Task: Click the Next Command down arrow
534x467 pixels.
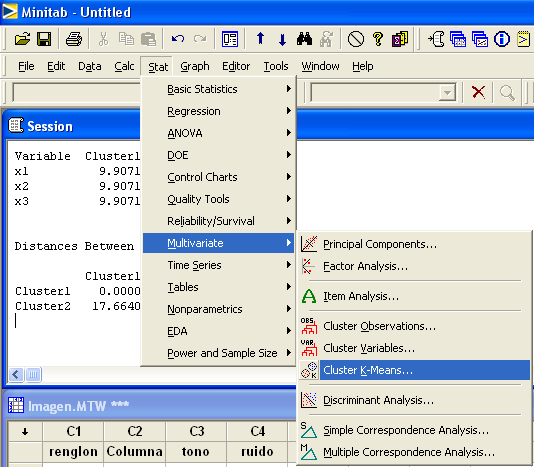Action: tap(282, 40)
